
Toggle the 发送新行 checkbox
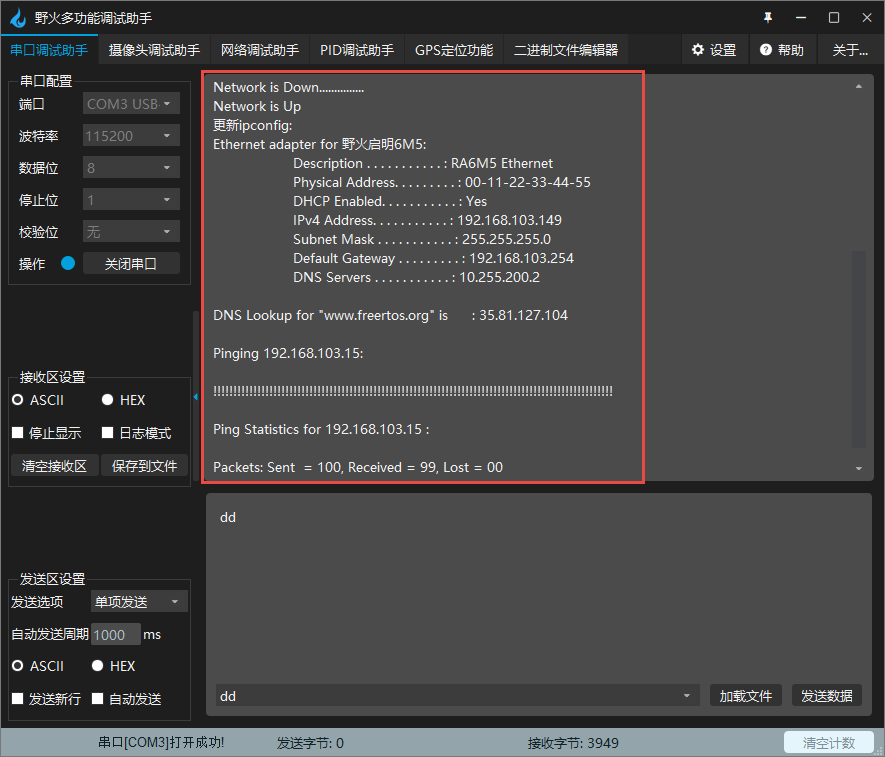point(17,699)
